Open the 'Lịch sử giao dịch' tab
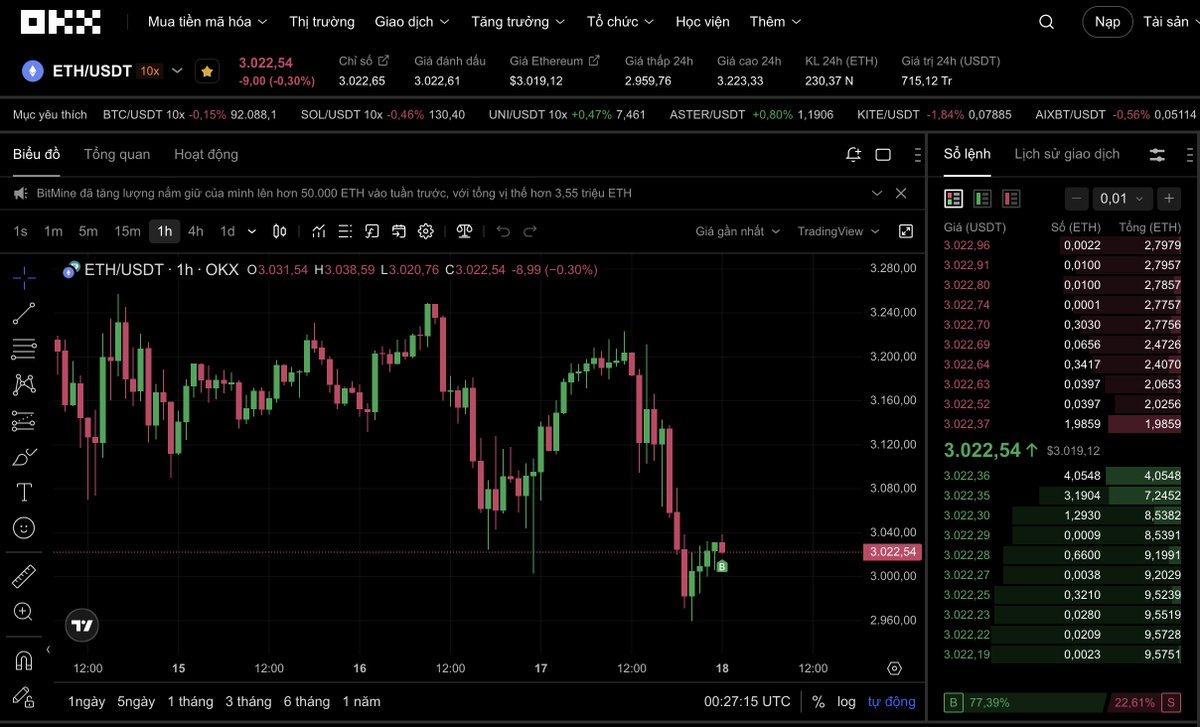Image resolution: width=1200 pixels, height=727 pixels. pyautogui.click(x=1067, y=154)
